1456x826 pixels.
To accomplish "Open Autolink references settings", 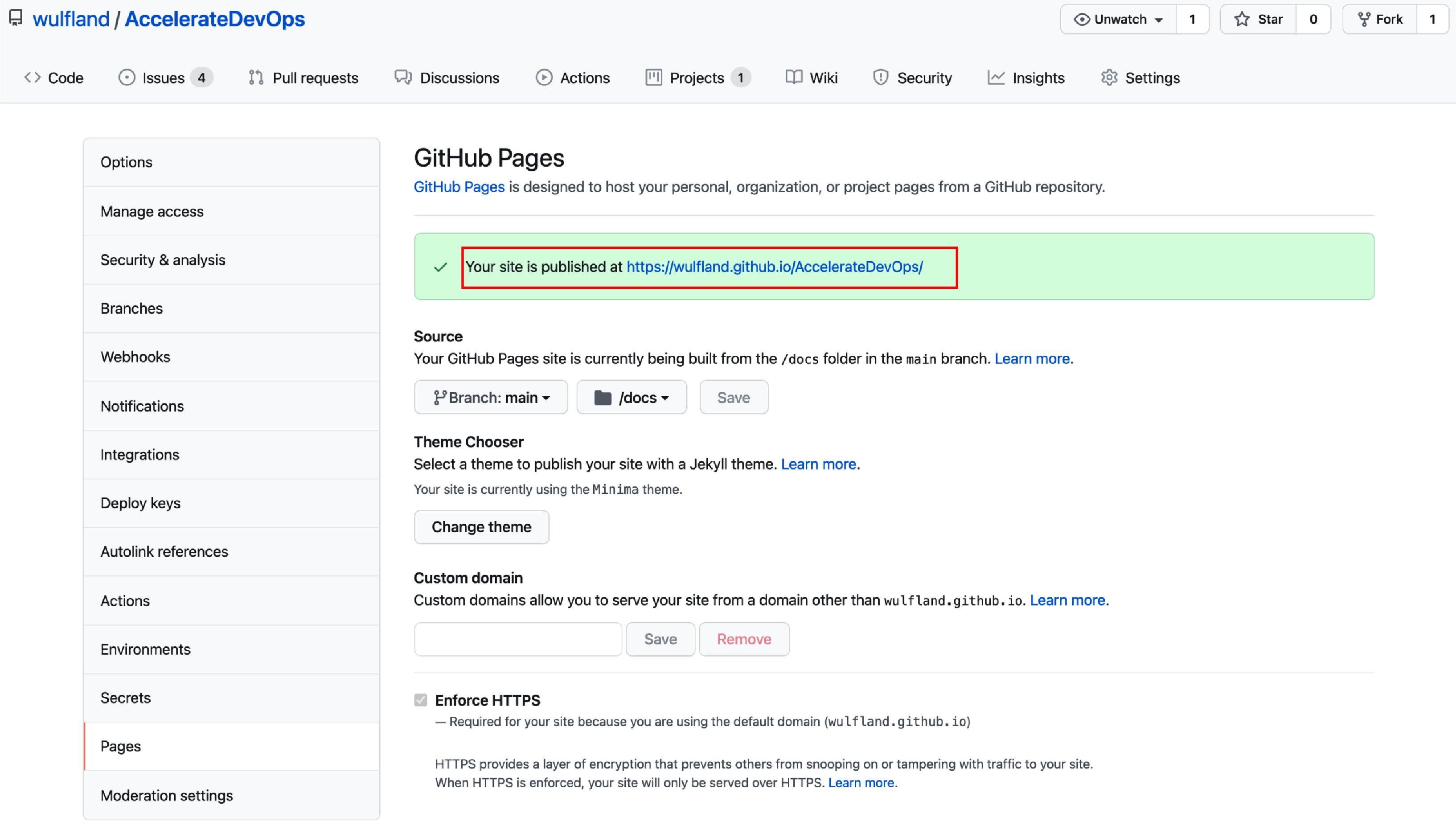I will [231, 551].
